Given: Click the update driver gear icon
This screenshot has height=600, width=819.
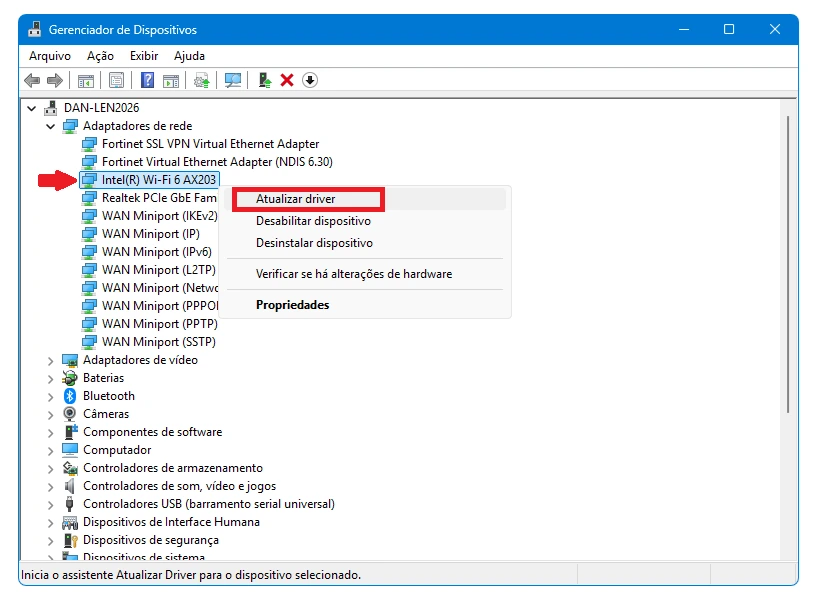Looking at the screenshot, I should tap(202, 80).
